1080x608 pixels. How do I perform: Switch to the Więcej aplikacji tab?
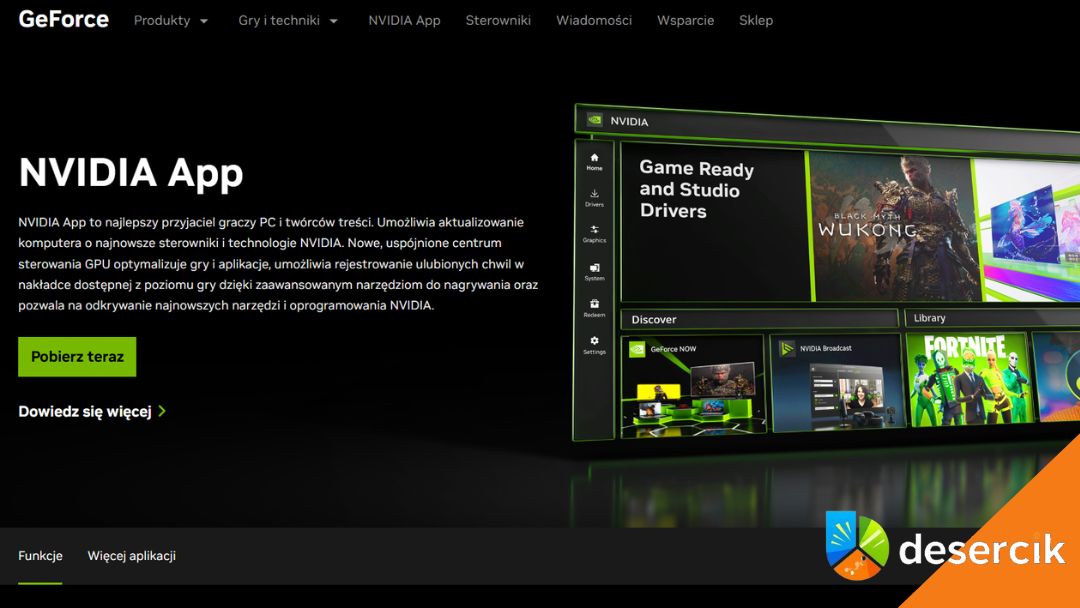[131, 556]
